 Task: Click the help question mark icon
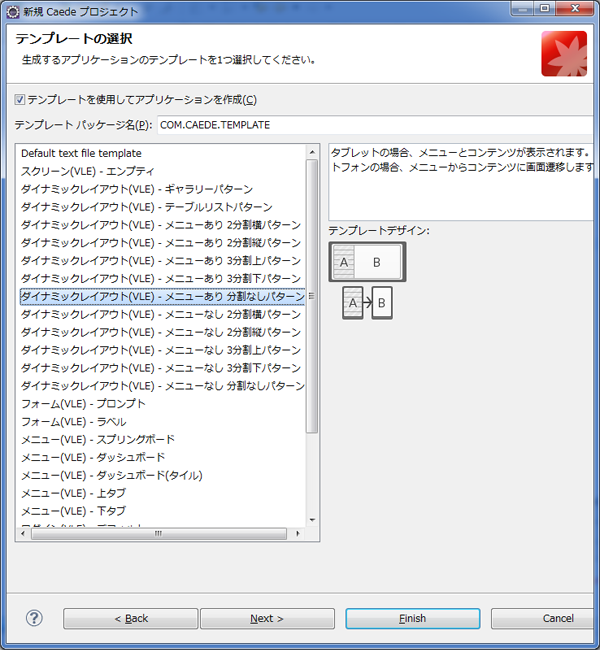click(34, 618)
